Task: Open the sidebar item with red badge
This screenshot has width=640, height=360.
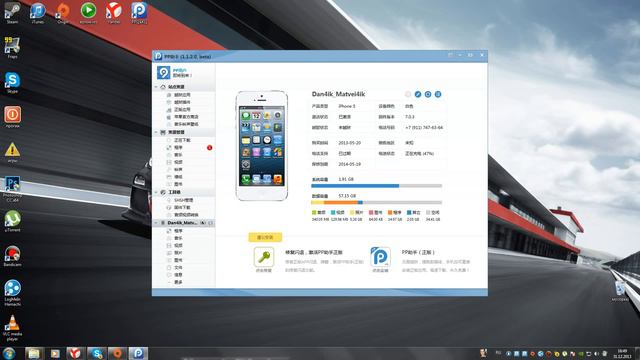Action: 184,147
